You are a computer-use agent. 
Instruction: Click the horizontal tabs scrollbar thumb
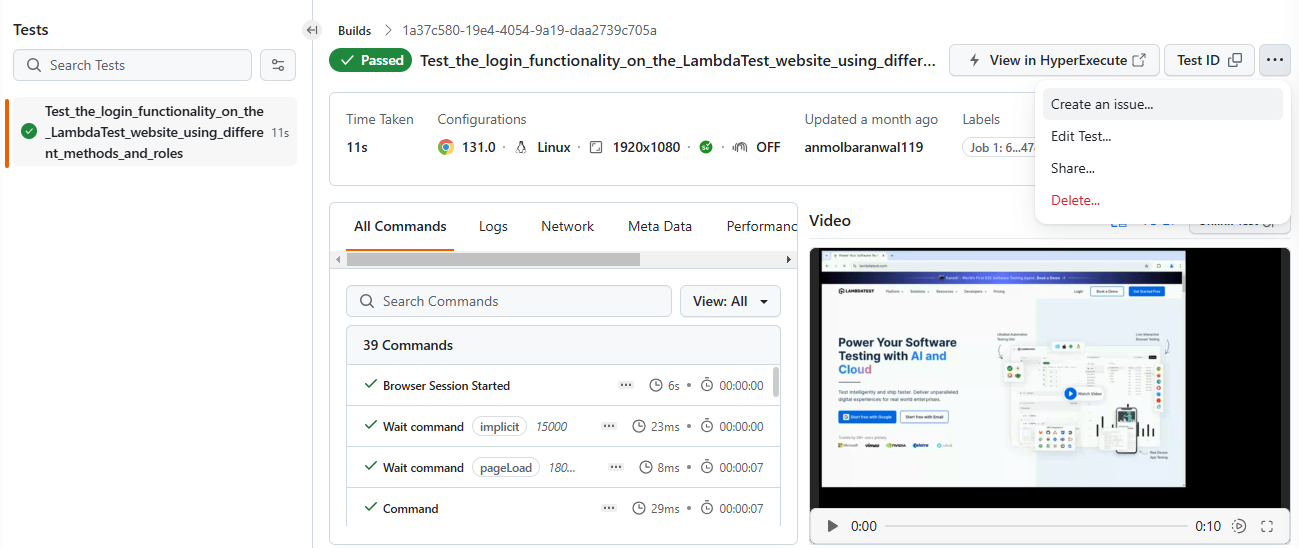pos(493,259)
